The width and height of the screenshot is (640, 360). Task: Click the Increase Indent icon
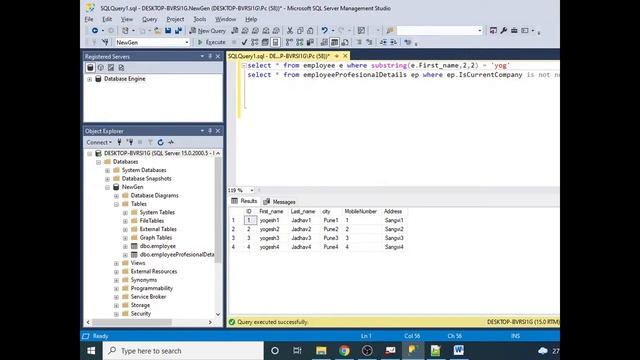(x=393, y=42)
